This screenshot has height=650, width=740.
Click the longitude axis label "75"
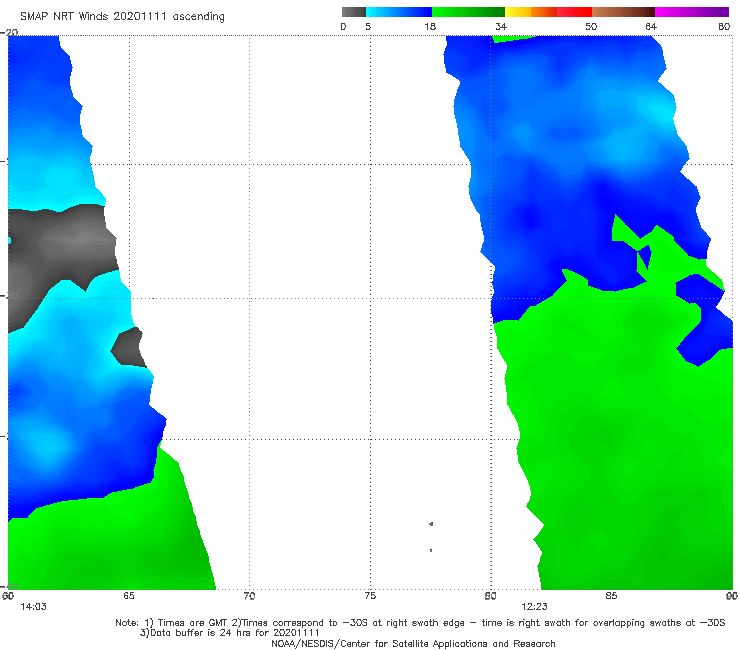click(x=370, y=596)
